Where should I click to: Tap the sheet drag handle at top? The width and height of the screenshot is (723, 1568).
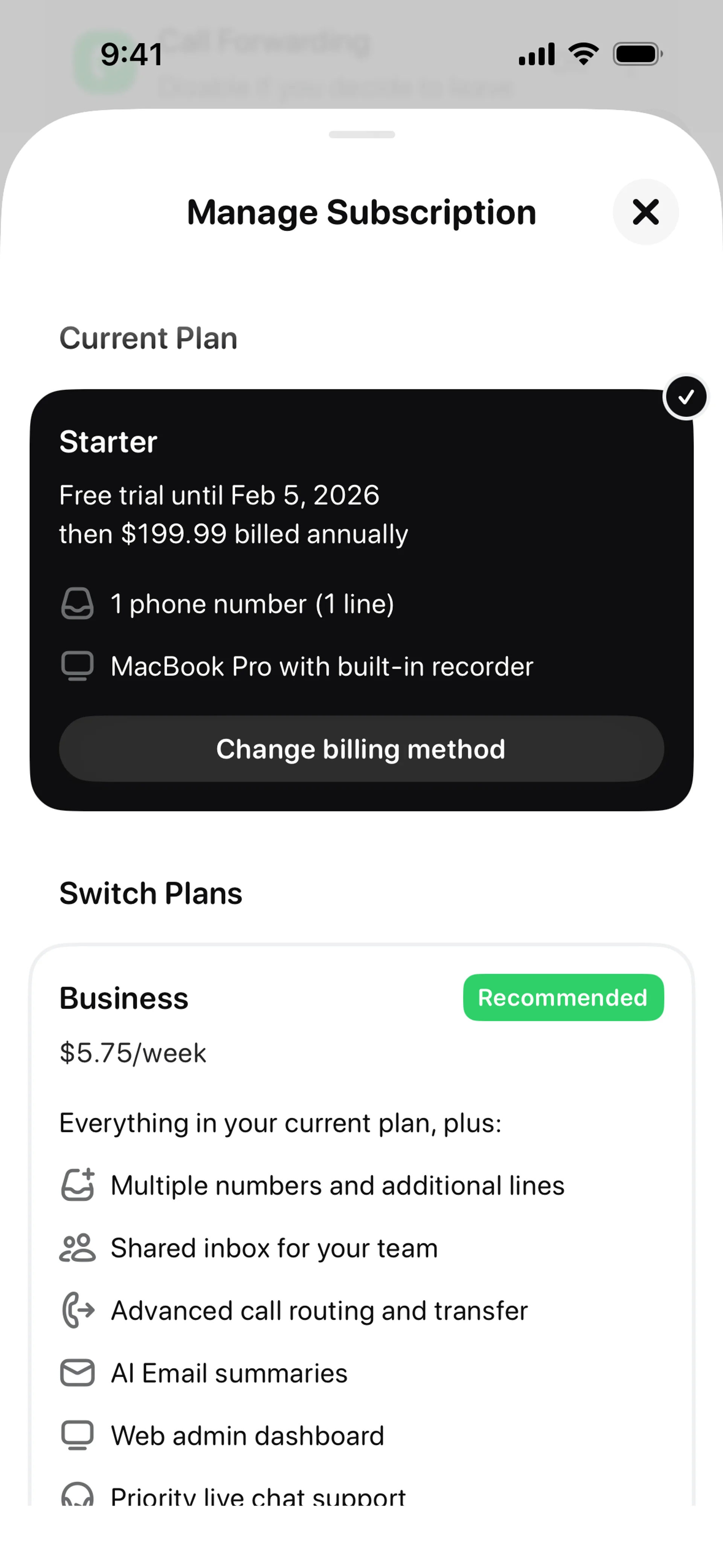[x=361, y=134]
